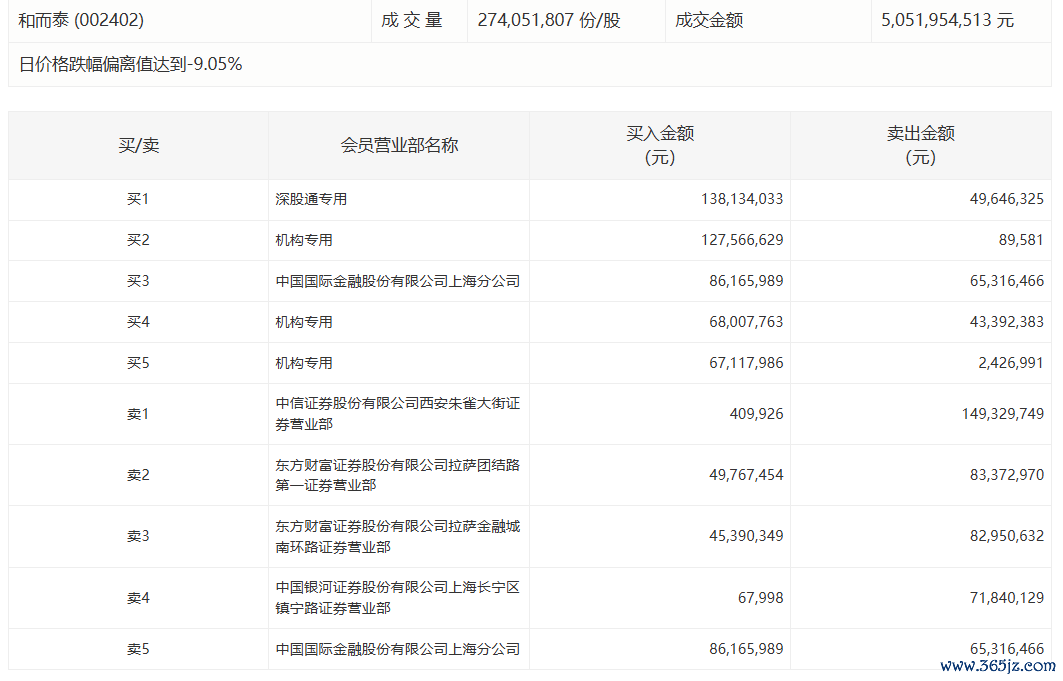Select buy amount 67,998

[x=760, y=598]
